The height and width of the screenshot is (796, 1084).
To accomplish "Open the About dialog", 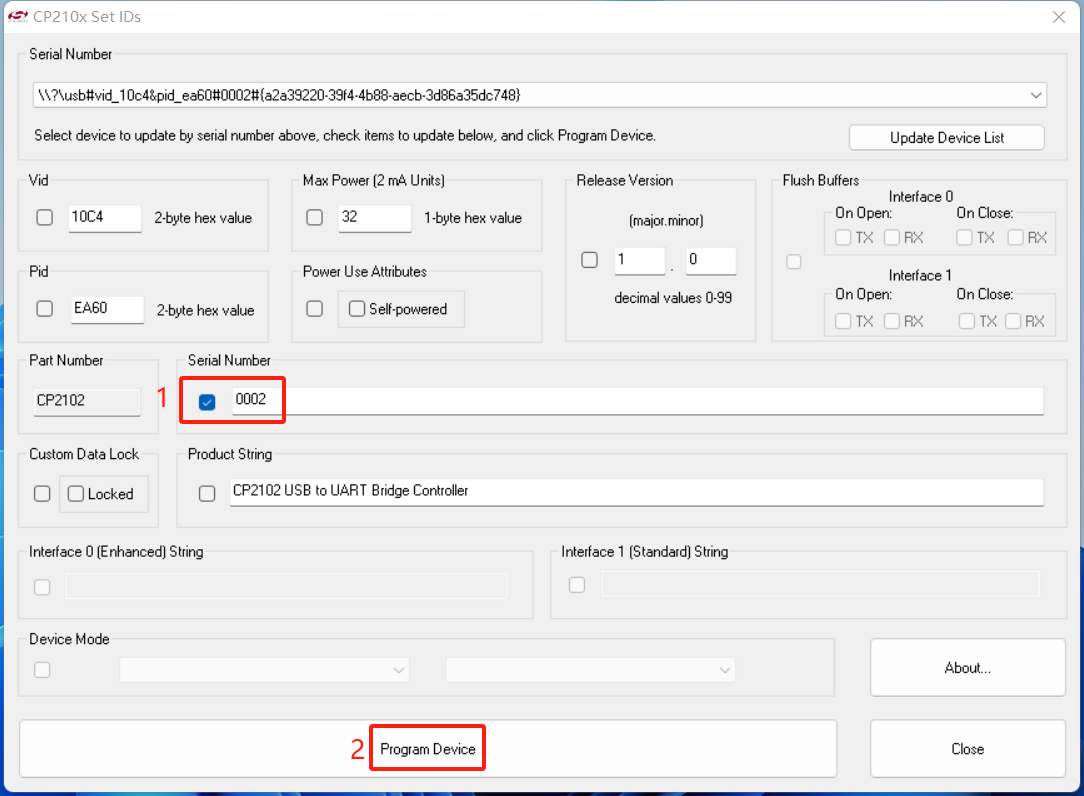I will coord(967,668).
